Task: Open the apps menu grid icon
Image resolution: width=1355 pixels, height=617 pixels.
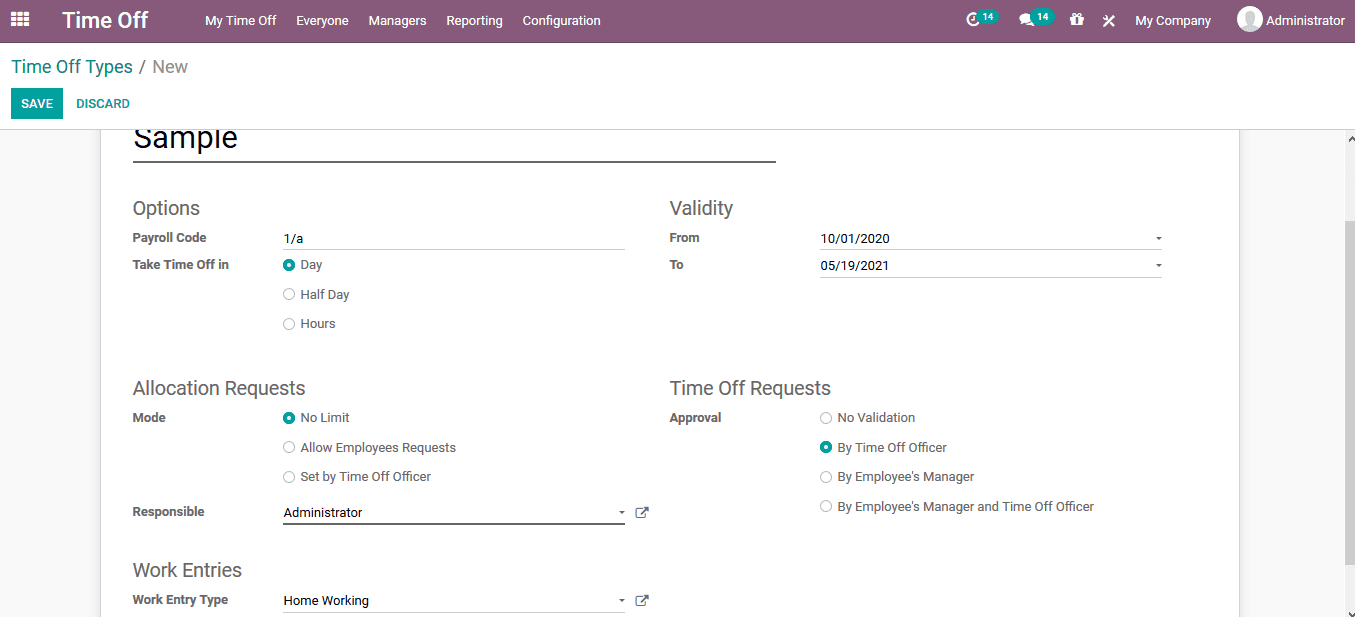Action: pyautogui.click(x=20, y=20)
